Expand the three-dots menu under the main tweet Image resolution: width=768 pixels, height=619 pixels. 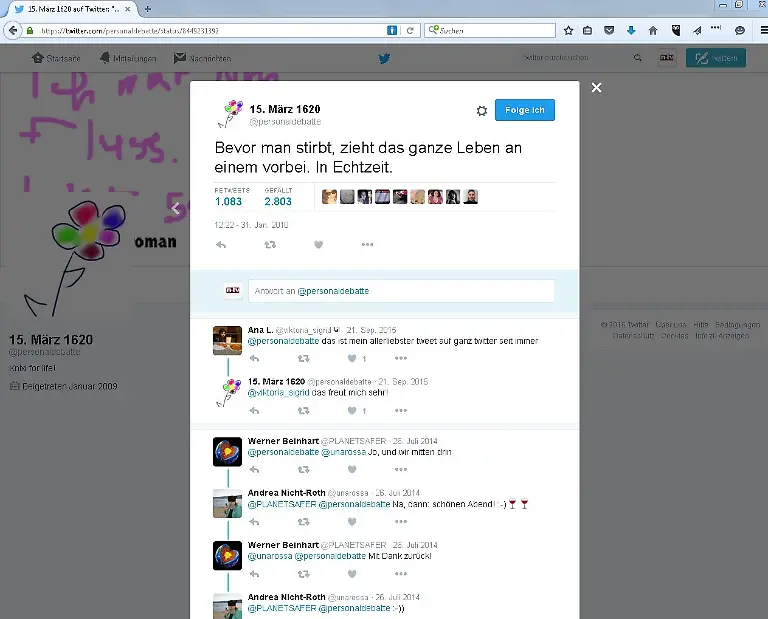[x=367, y=245]
